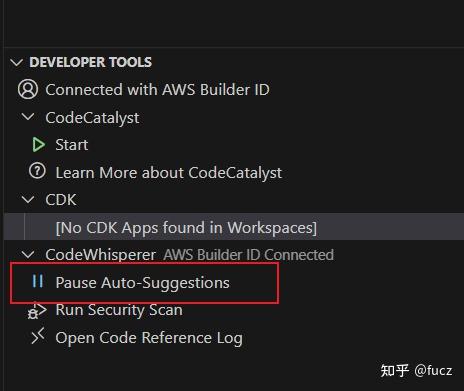The image size is (464, 391).
Task: Select No CDK Apps found row
Action: pyautogui.click(x=234, y=227)
